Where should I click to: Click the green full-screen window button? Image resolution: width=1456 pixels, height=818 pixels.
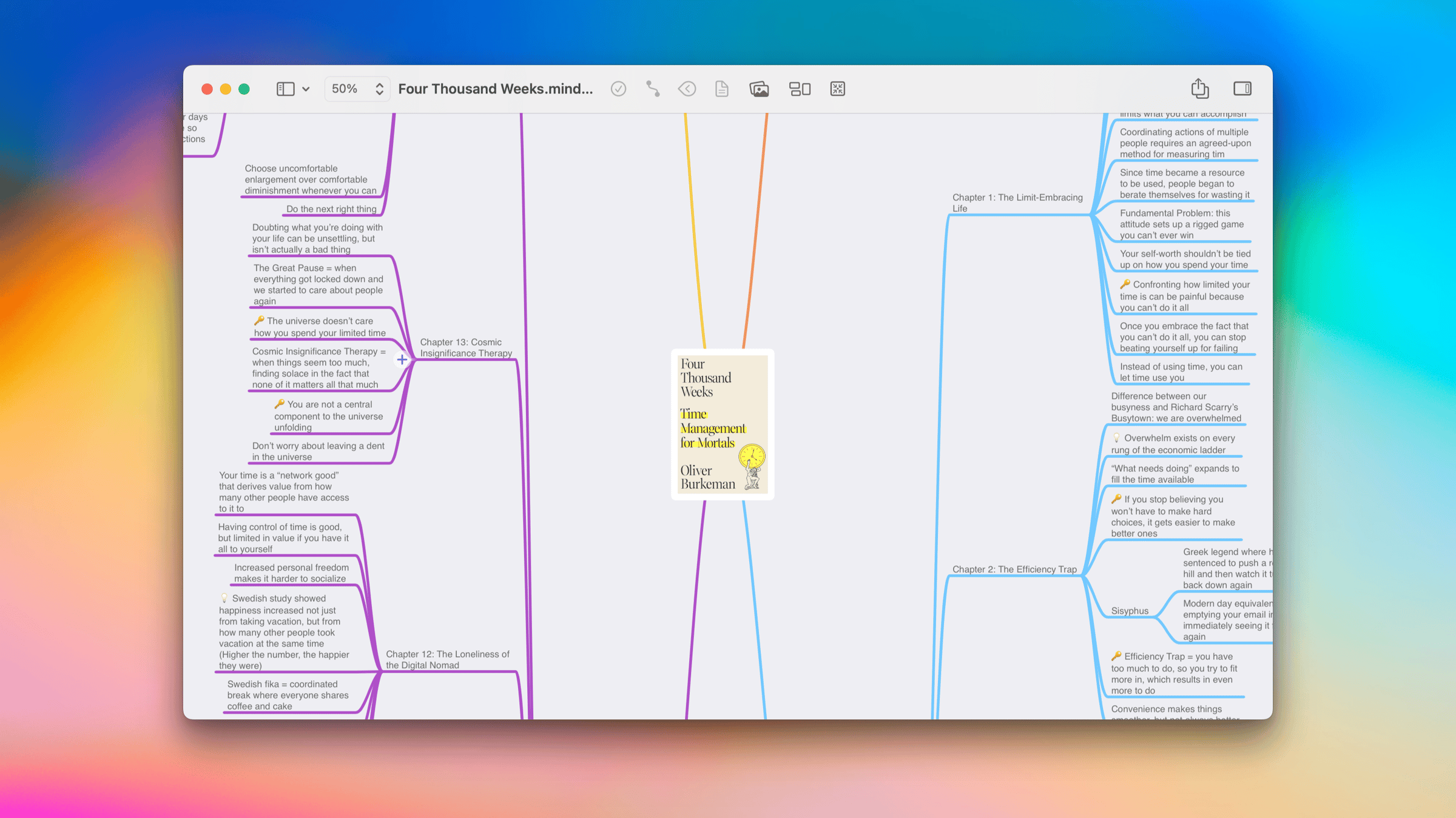point(244,89)
